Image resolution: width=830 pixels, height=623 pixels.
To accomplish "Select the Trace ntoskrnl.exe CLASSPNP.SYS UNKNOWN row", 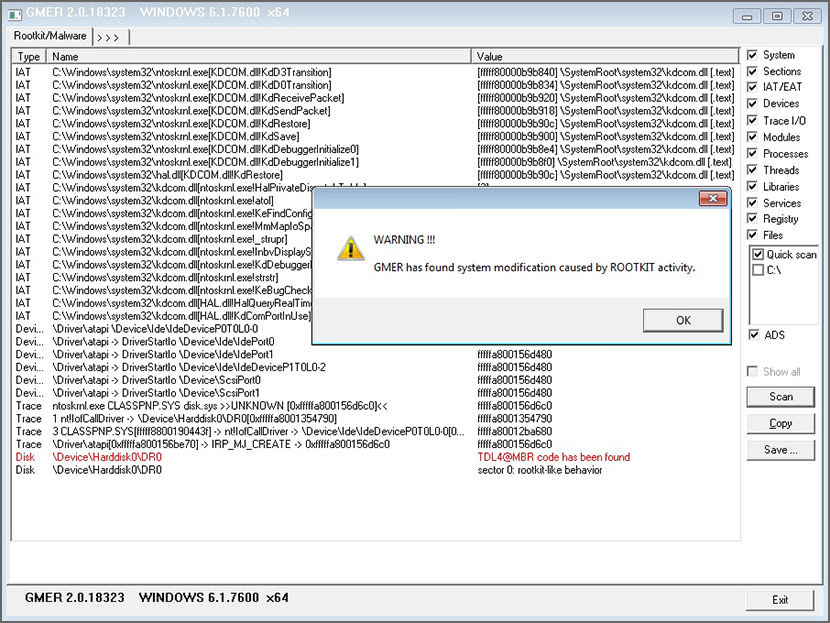I will 375,406.
